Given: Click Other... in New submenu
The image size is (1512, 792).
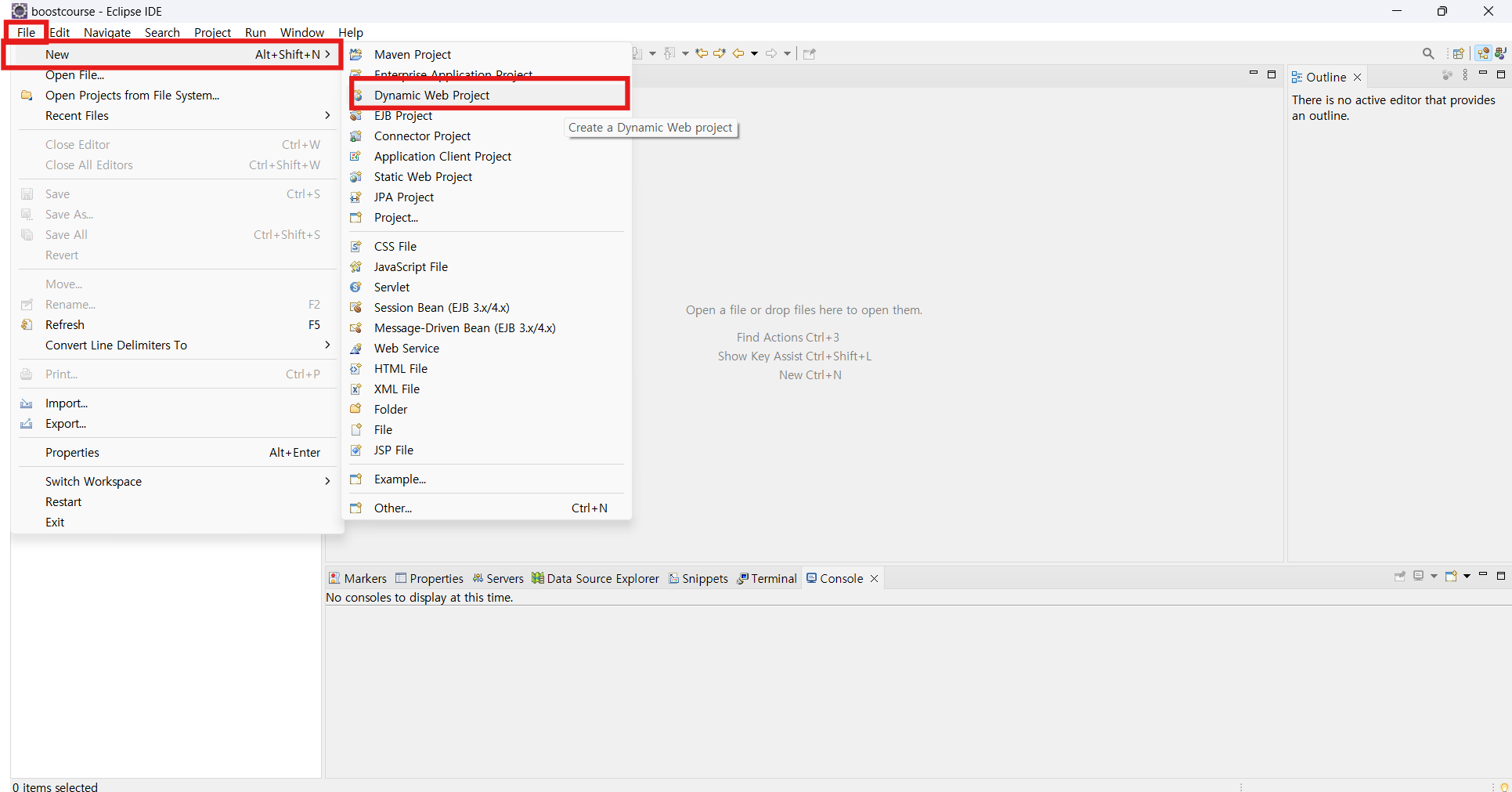Looking at the screenshot, I should coord(486,508).
